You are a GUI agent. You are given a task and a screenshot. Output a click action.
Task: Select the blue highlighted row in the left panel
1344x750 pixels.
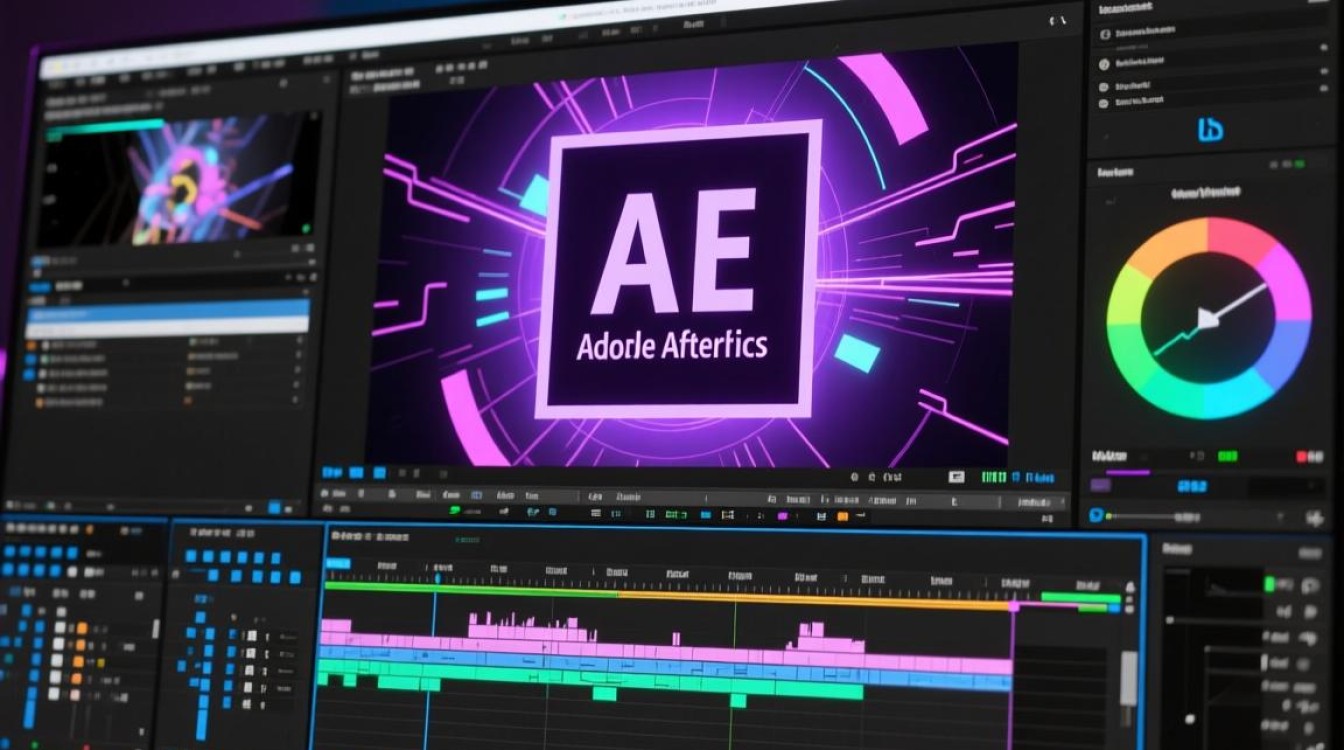pyautogui.click(x=167, y=309)
